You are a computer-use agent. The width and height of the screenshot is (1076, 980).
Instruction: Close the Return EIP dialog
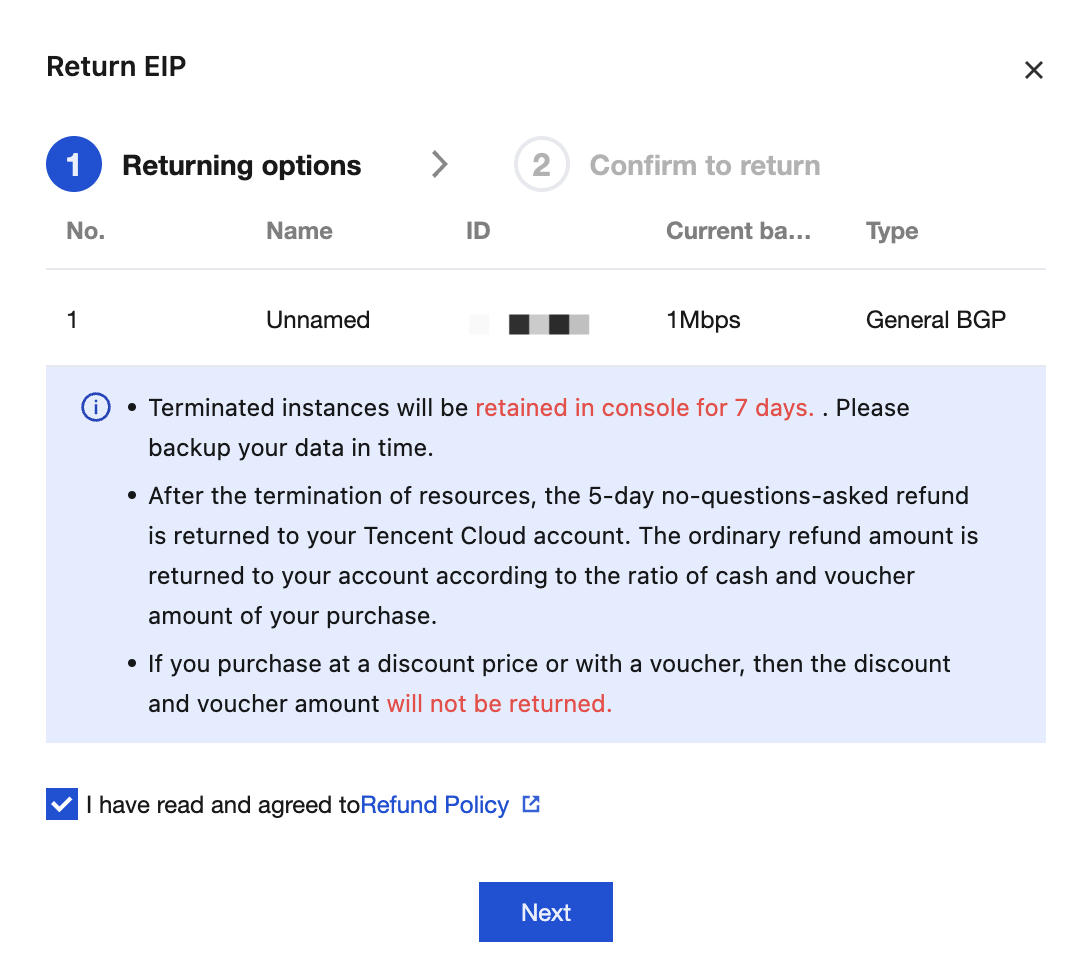[1033, 70]
